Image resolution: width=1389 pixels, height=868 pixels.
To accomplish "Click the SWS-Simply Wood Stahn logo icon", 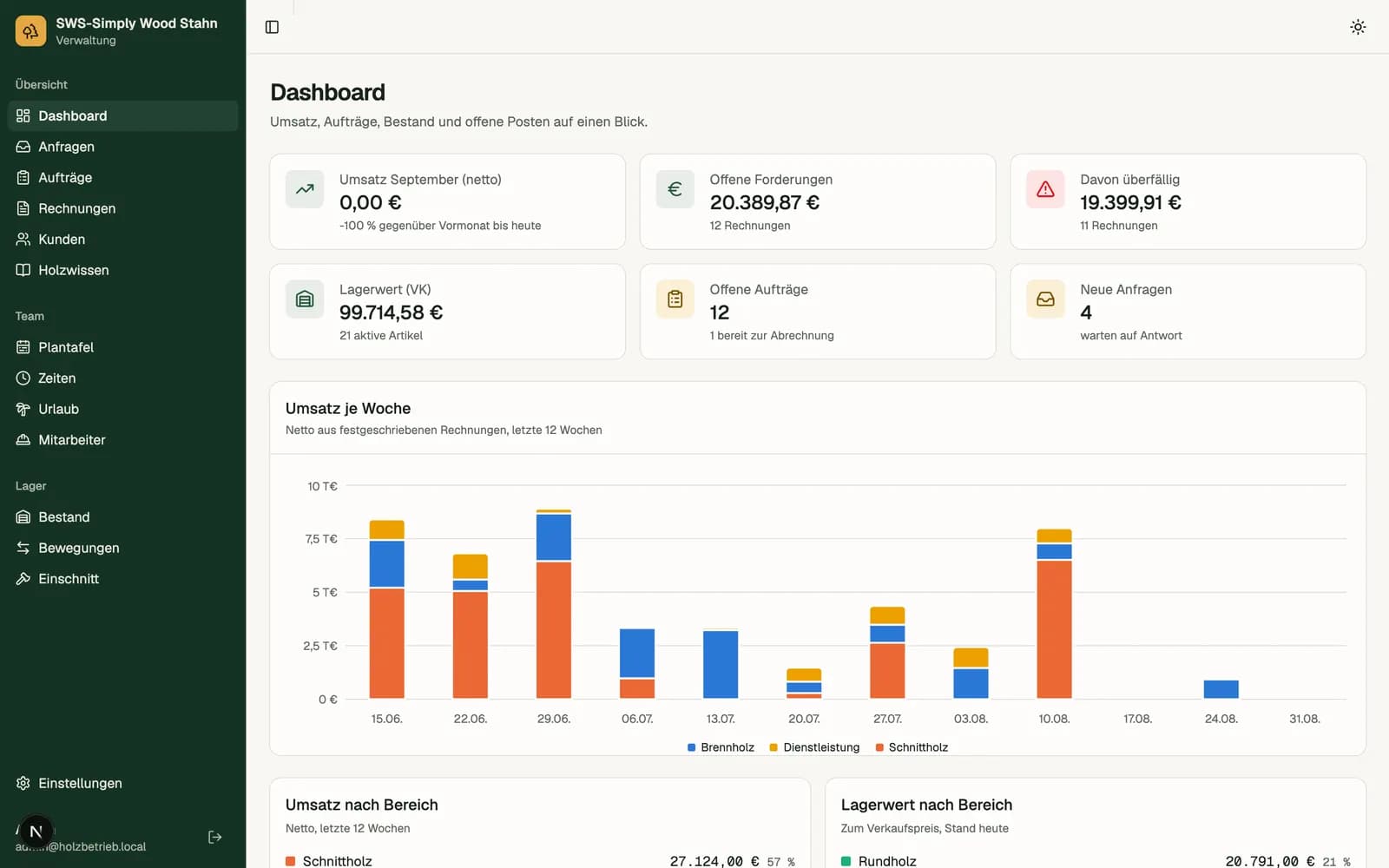I will pyautogui.click(x=30, y=30).
